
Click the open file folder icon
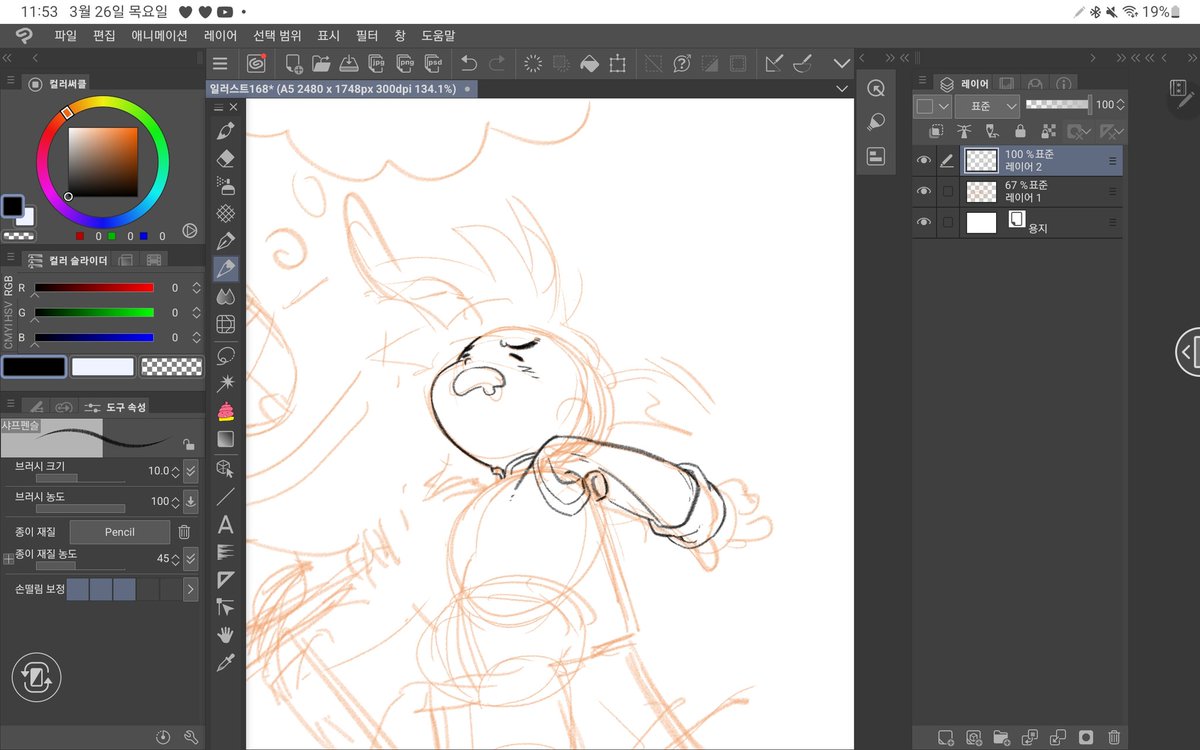tap(321, 63)
